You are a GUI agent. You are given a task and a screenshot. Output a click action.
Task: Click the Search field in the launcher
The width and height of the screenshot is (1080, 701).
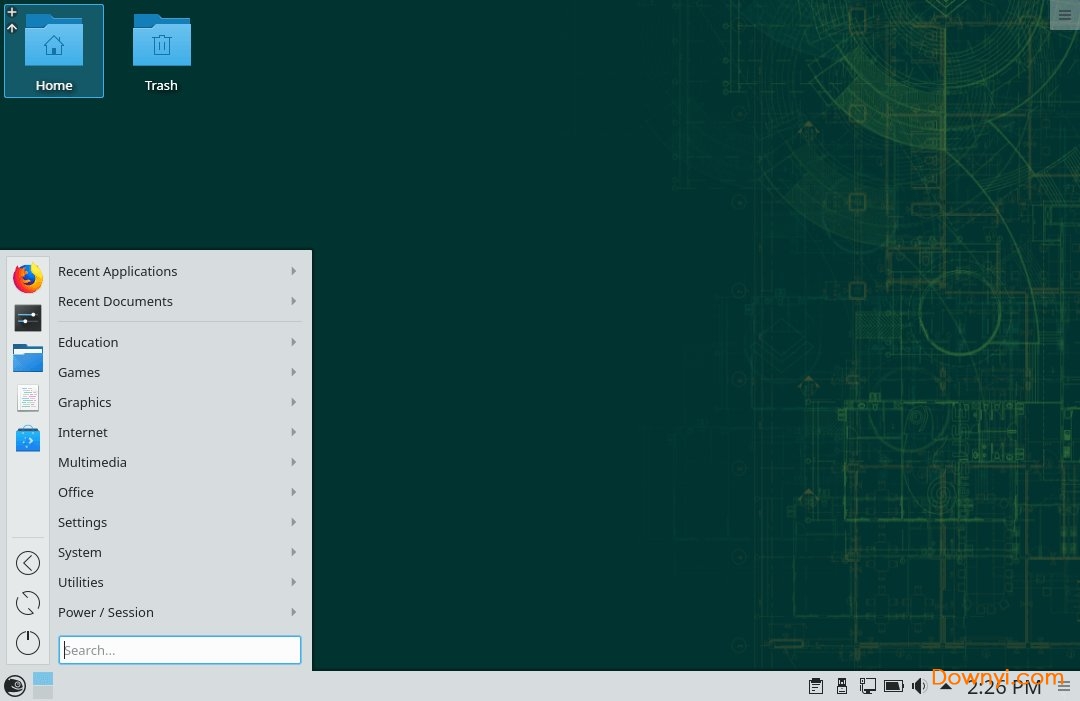(x=180, y=650)
